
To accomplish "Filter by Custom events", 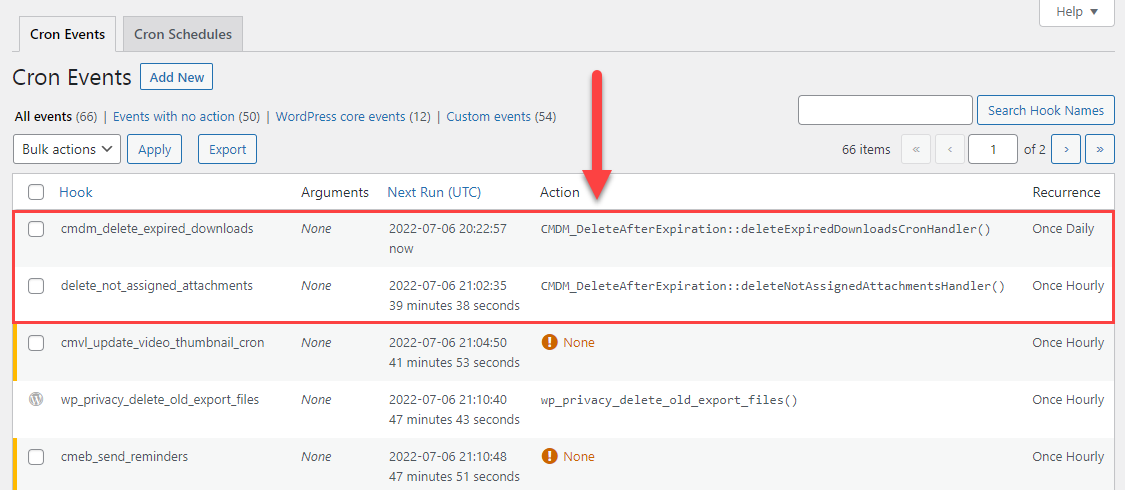I will tap(489, 116).
